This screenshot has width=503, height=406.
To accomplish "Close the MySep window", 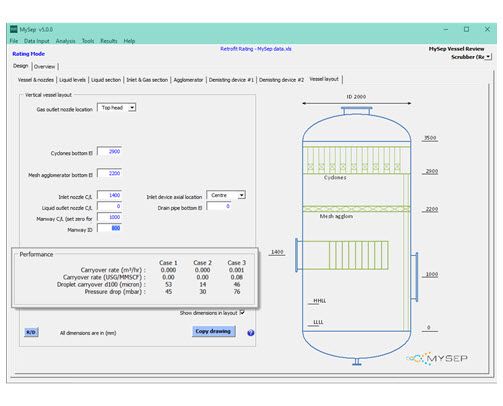I will click(487, 29).
